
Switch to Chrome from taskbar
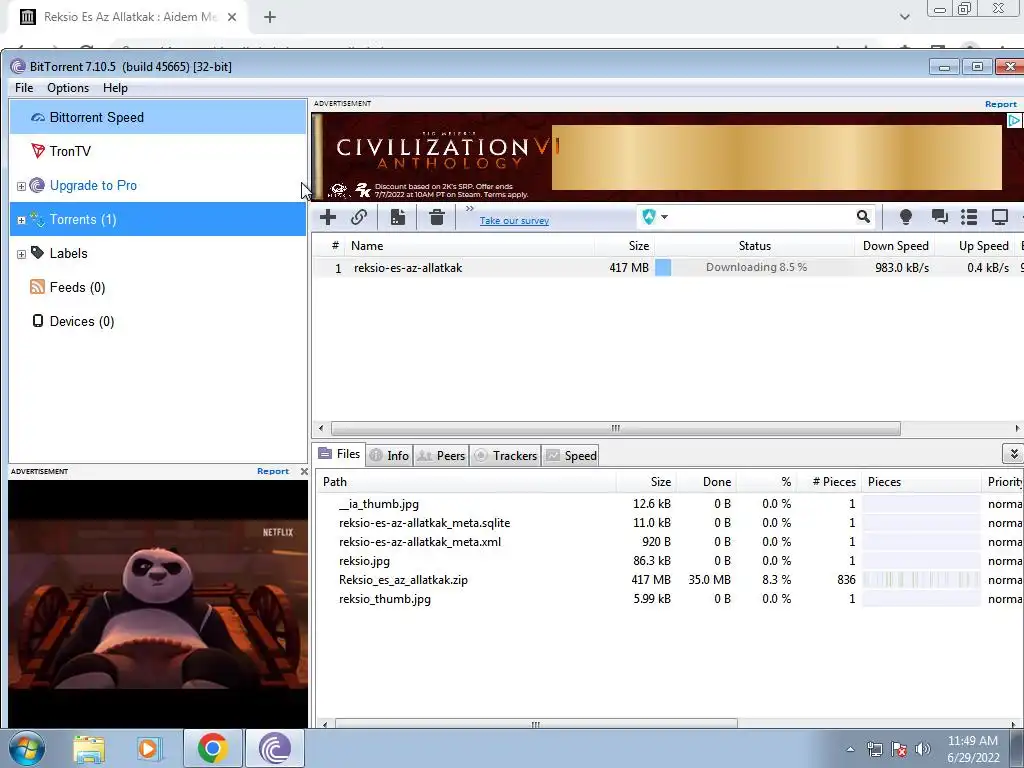(212, 748)
